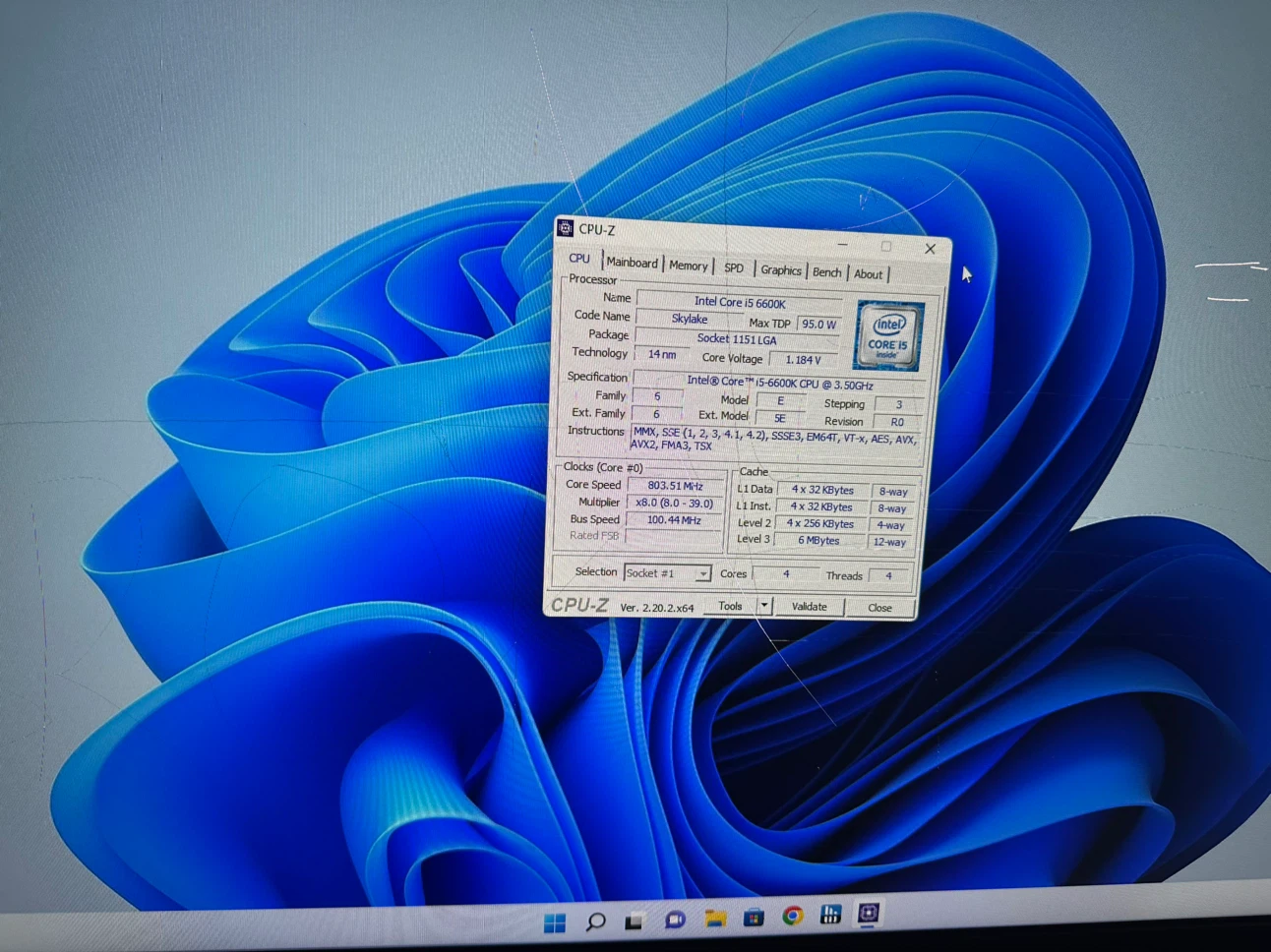Minimize the CPU-Z window
Viewport: 1271px width, 952px height.
pyautogui.click(x=844, y=243)
